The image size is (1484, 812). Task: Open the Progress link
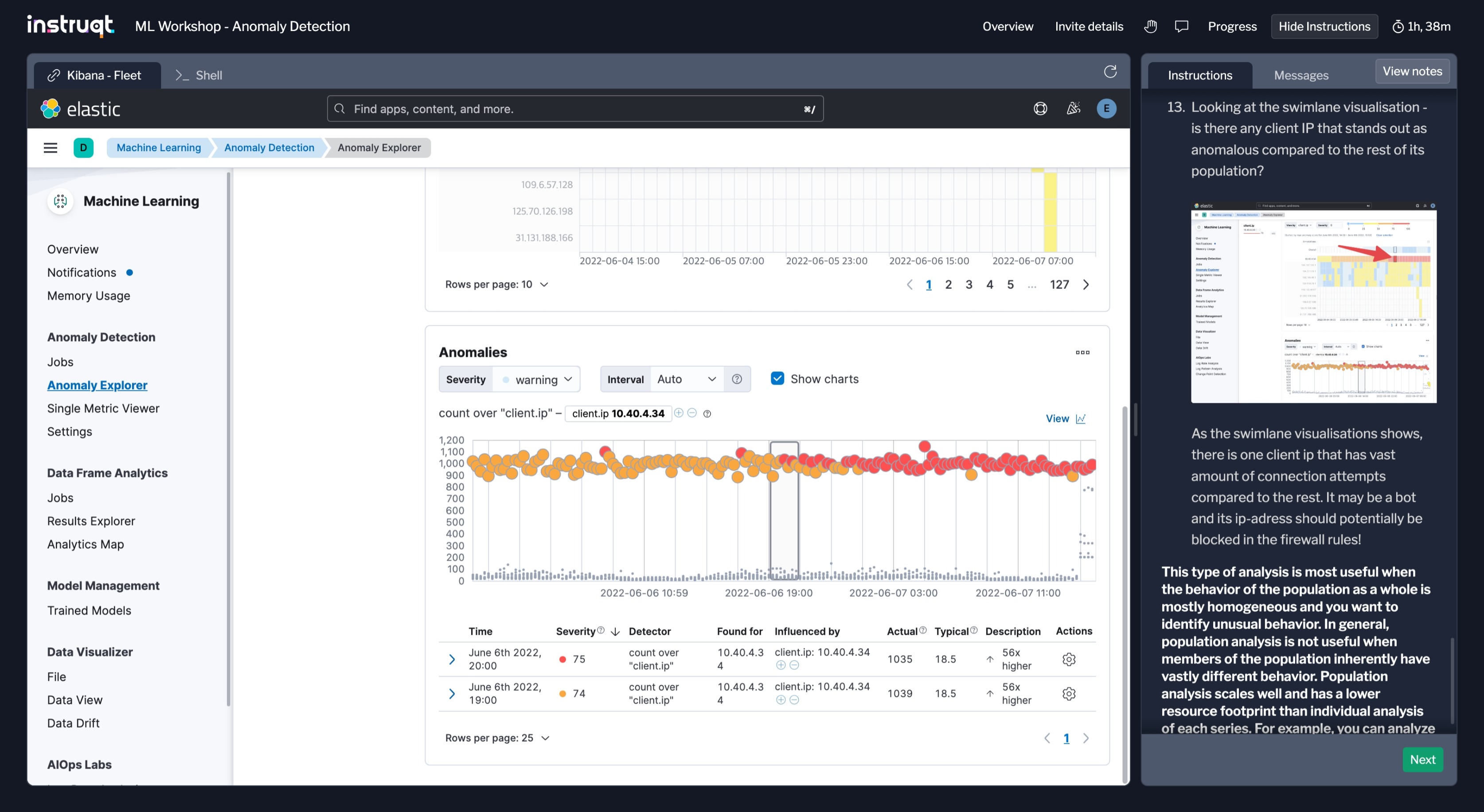1232,27
